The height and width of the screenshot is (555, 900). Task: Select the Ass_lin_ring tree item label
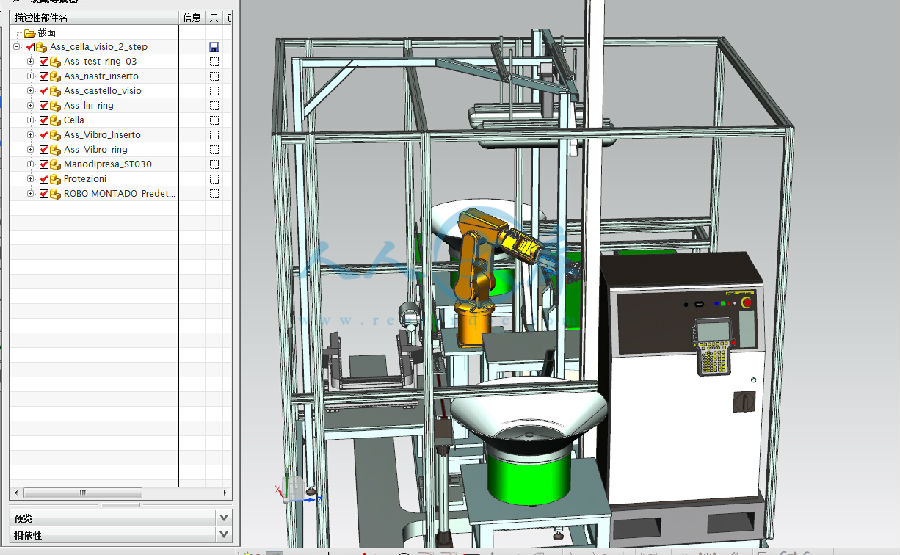[89, 106]
